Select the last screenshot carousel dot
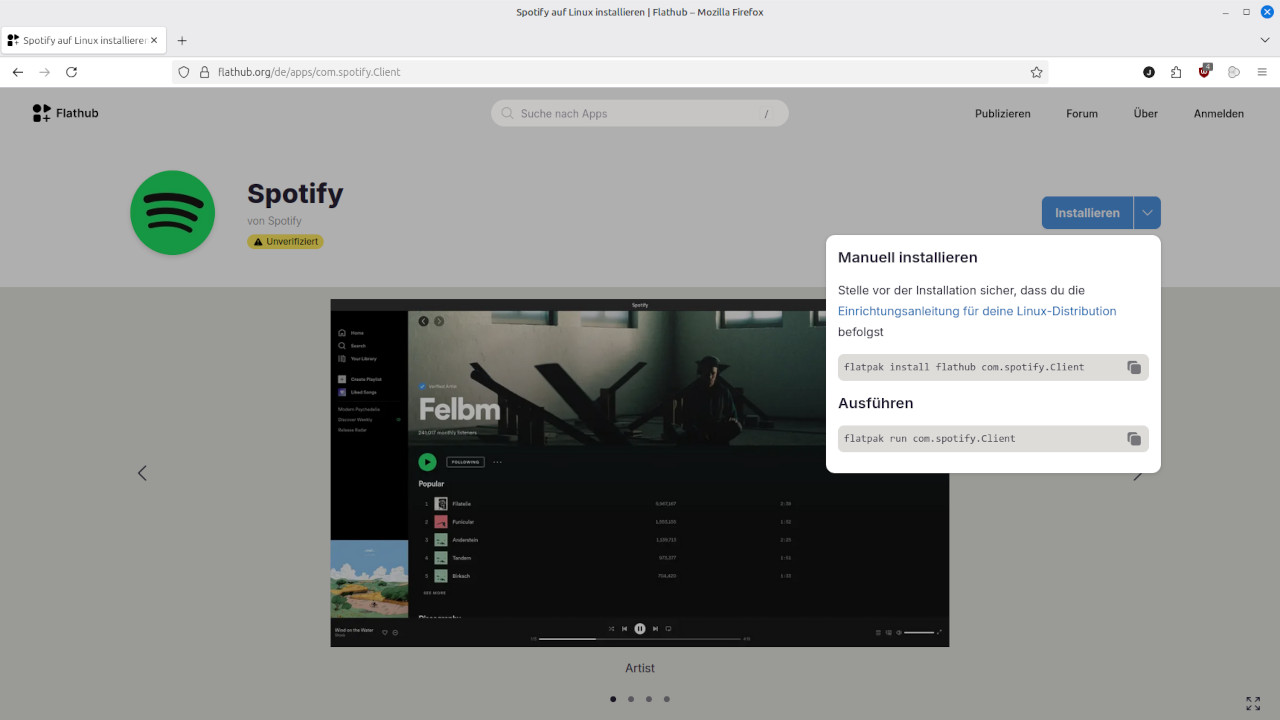 (x=667, y=699)
